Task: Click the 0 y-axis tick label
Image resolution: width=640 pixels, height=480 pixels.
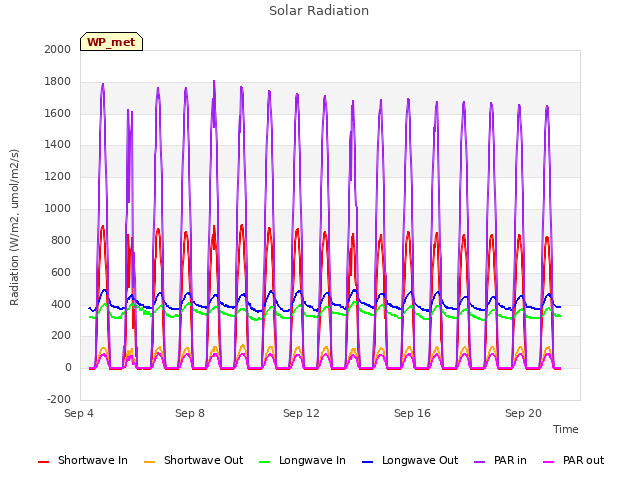Action: [68, 367]
